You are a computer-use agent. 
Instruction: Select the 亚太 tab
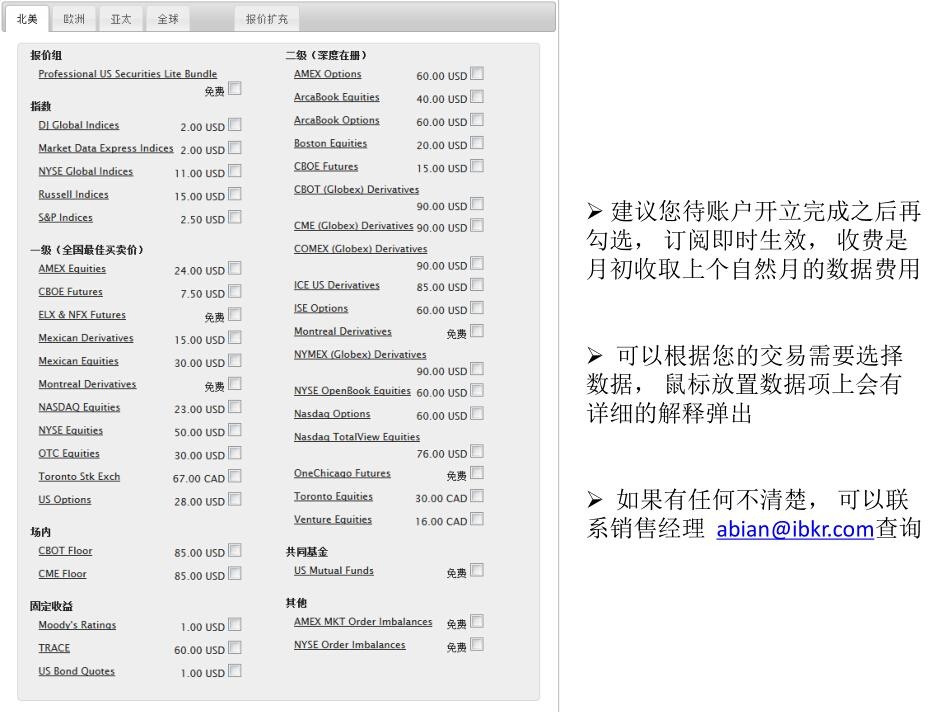pos(121,19)
